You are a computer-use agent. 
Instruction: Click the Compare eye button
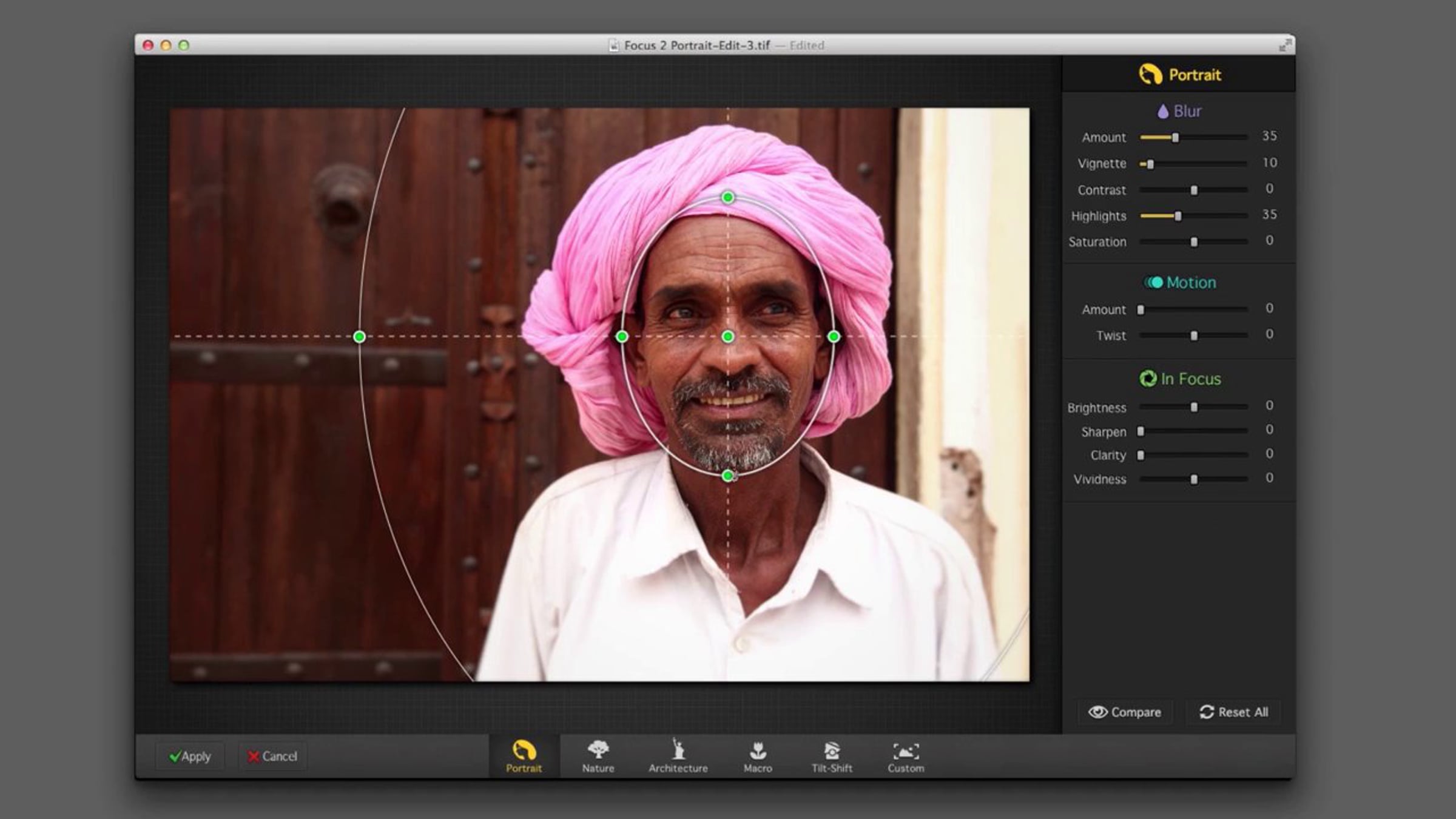pos(1125,712)
